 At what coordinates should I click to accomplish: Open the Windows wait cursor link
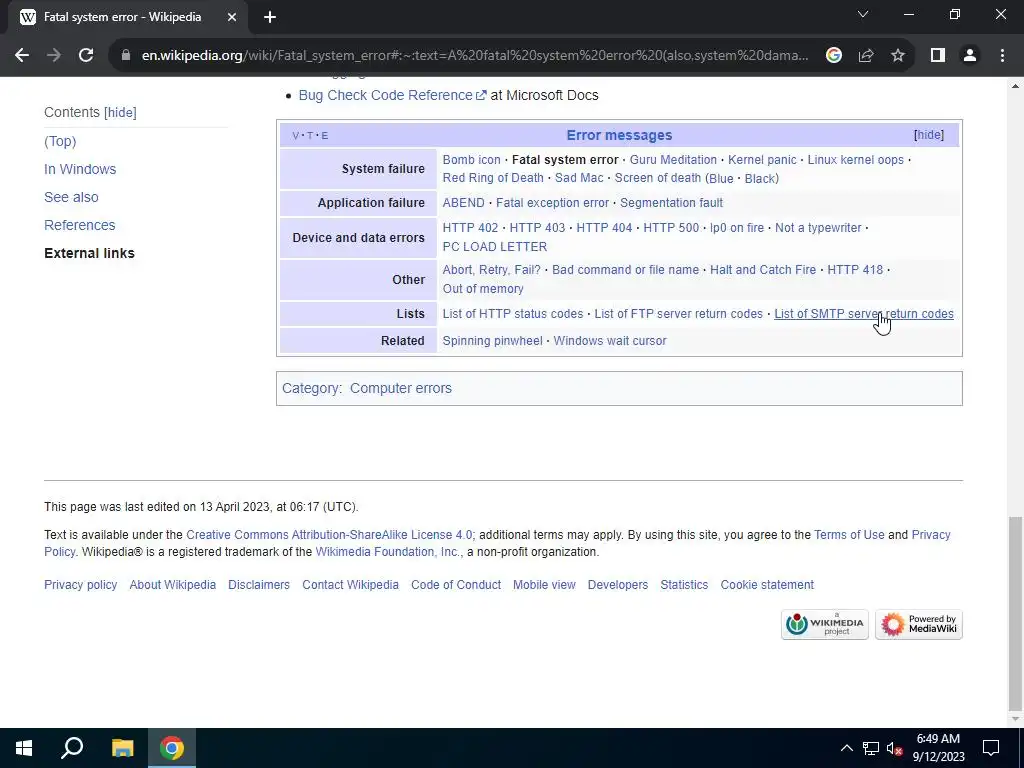pos(610,341)
